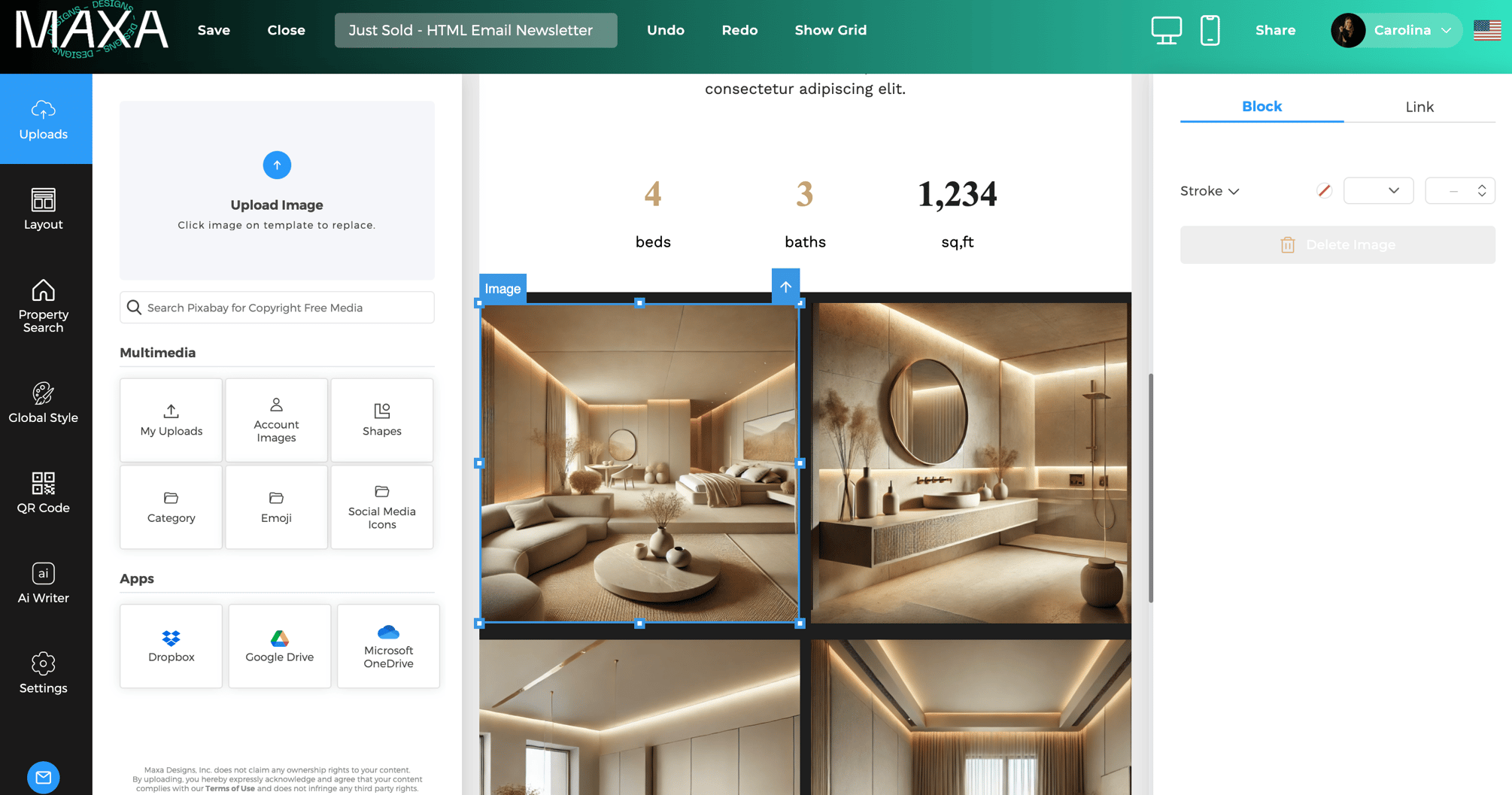
Task: Open the QR Code generator
Action: tap(43, 493)
